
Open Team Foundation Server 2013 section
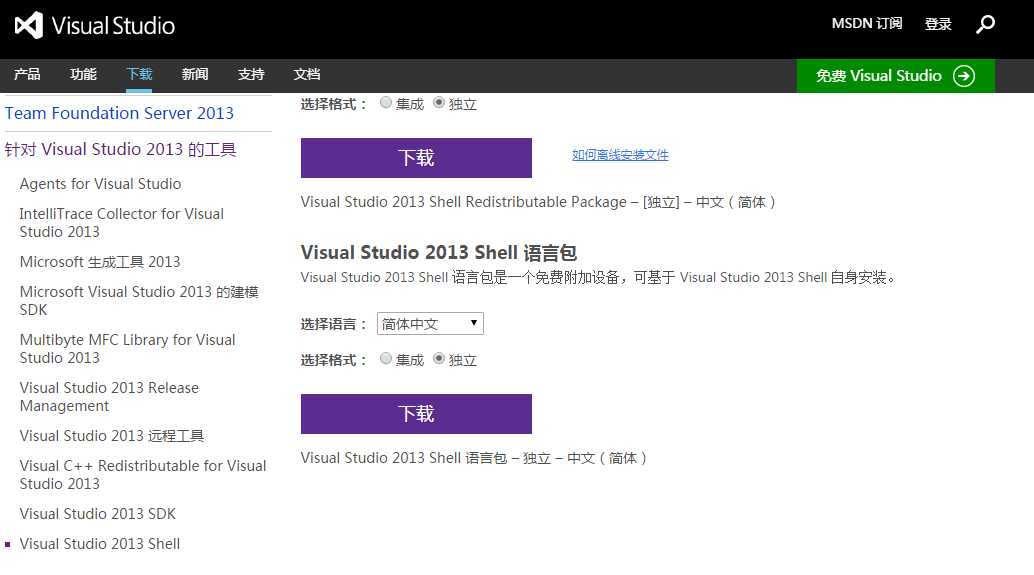pos(119,113)
